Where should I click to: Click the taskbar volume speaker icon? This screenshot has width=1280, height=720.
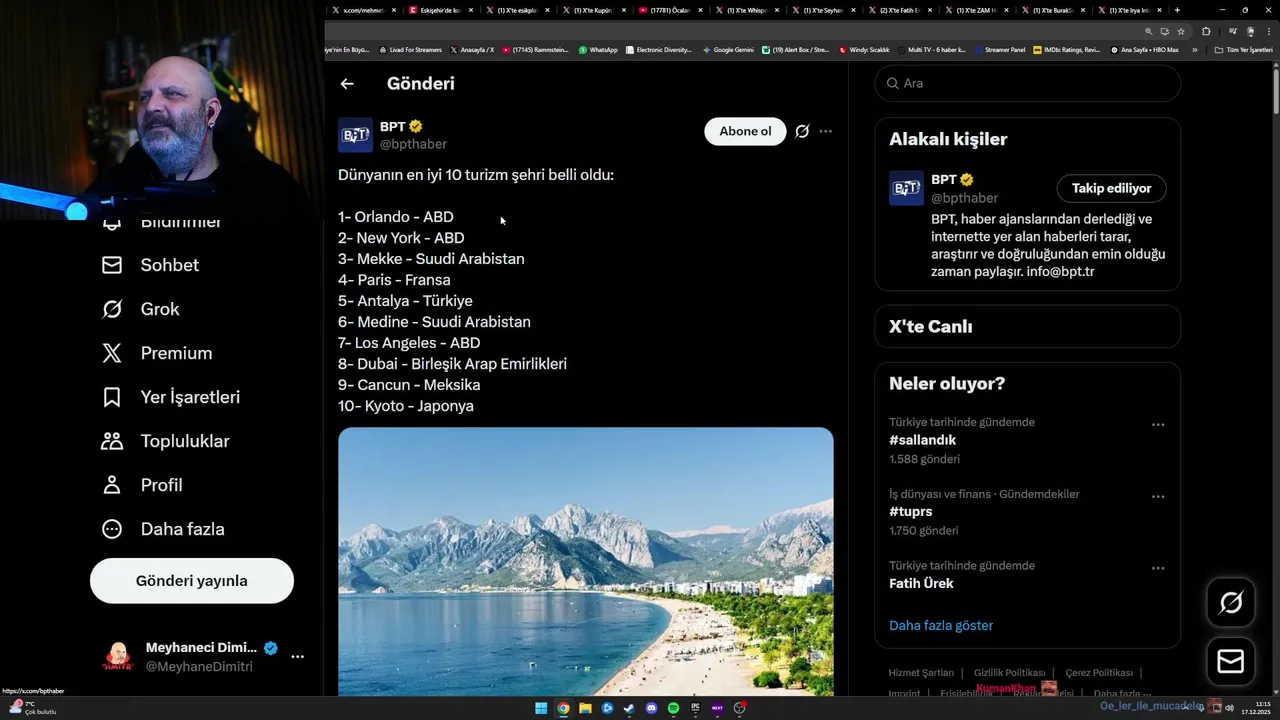(x=1229, y=708)
